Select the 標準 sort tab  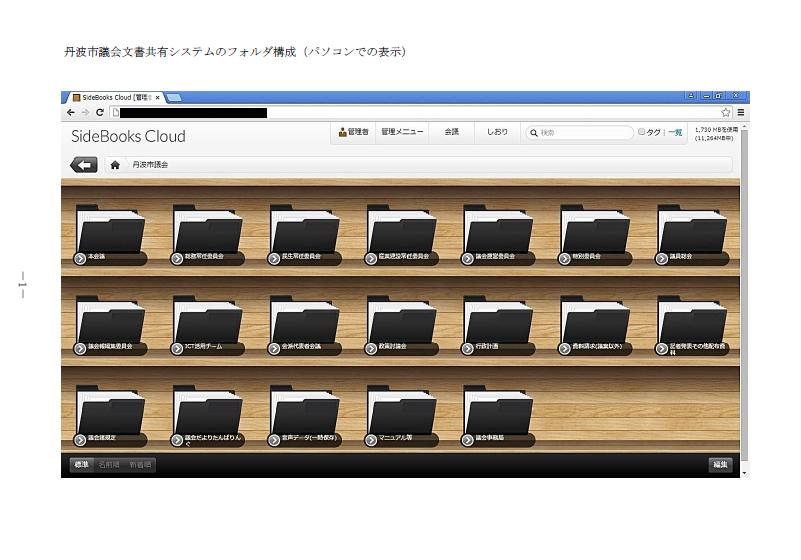click(81, 464)
